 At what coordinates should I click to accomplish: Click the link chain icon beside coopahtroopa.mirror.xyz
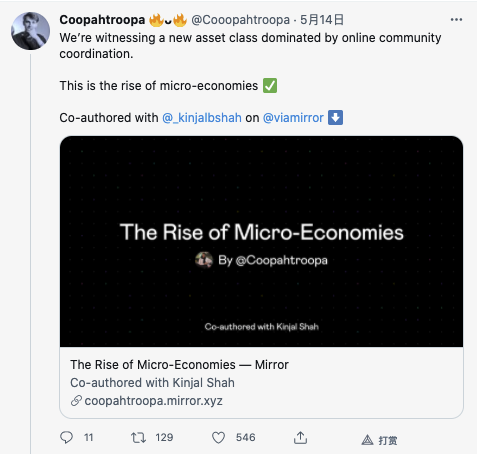point(76,401)
